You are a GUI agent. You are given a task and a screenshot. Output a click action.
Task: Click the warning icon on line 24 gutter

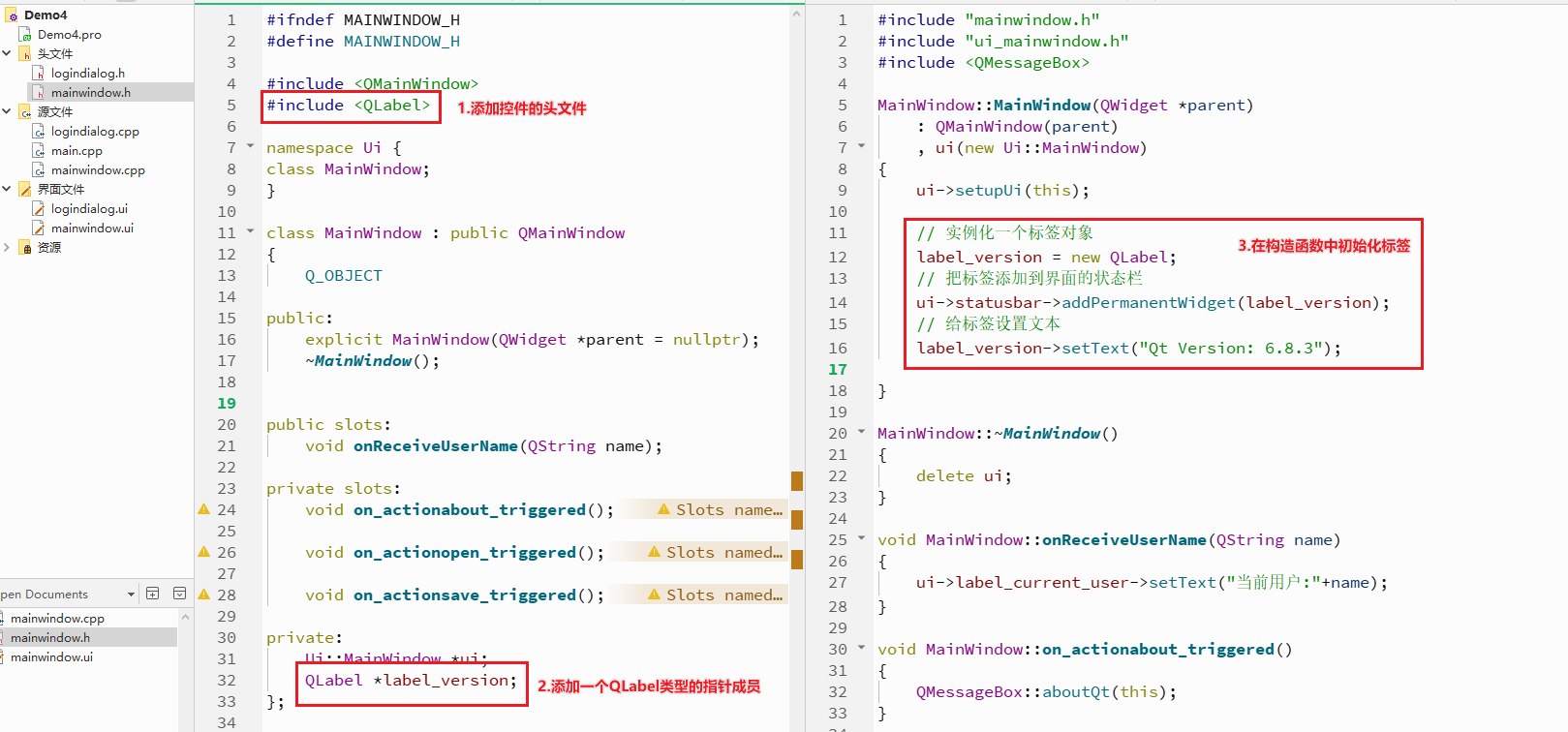(x=203, y=509)
